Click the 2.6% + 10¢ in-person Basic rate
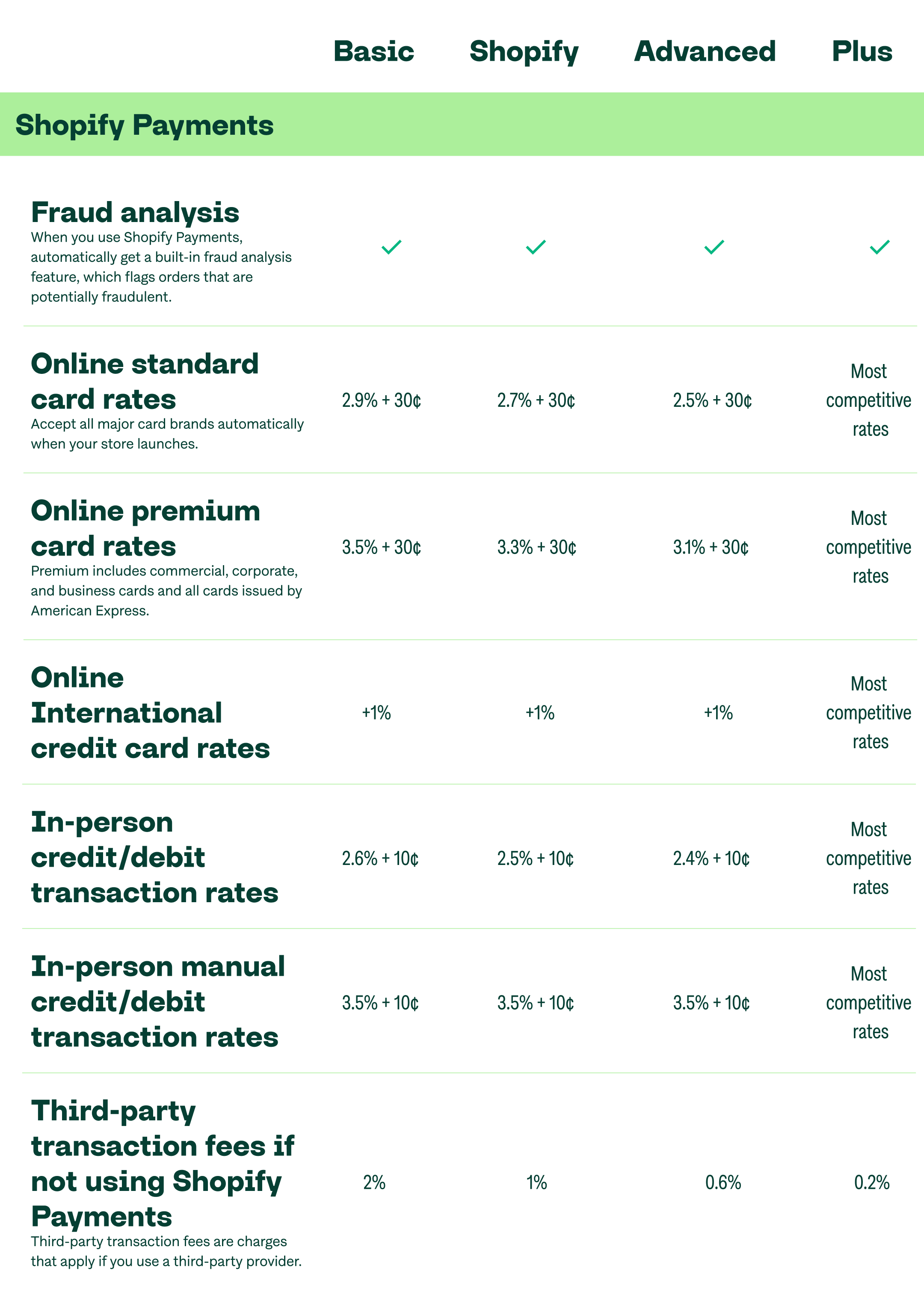924x1315 pixels. [x=380, y=859]
